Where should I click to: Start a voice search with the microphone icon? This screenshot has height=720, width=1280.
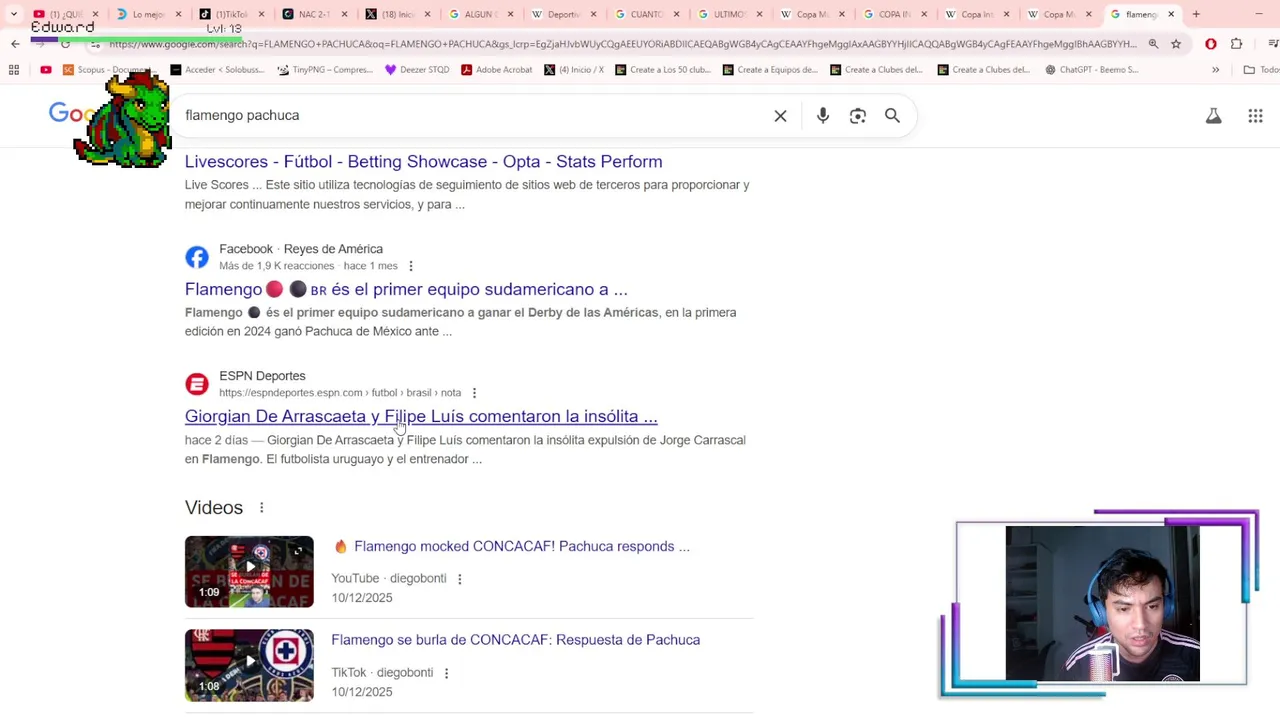pos(823,116)
